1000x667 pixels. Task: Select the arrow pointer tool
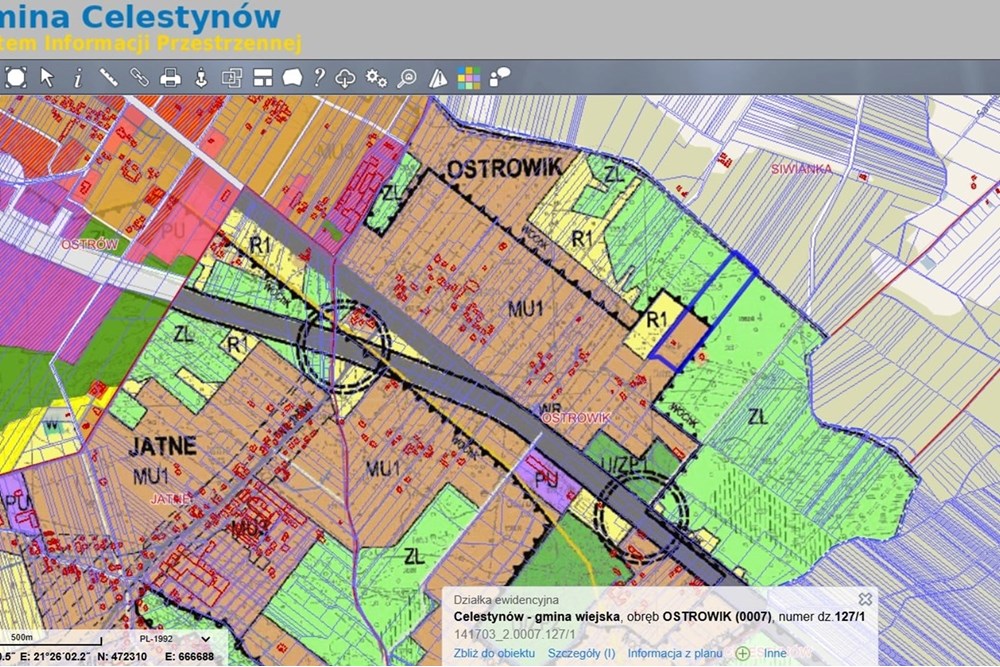(47, 76)
